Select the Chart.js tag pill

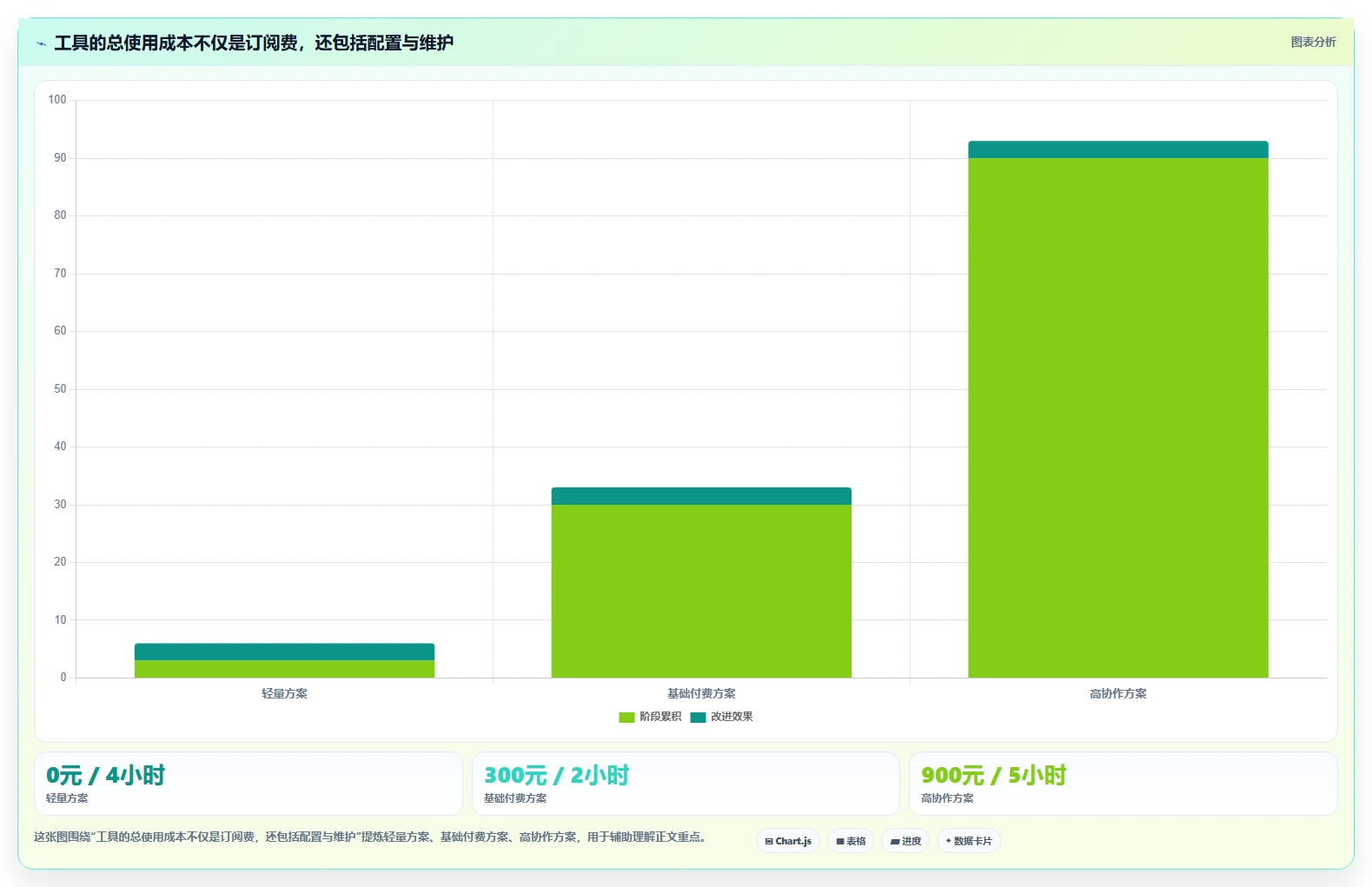tap(788, 841)
